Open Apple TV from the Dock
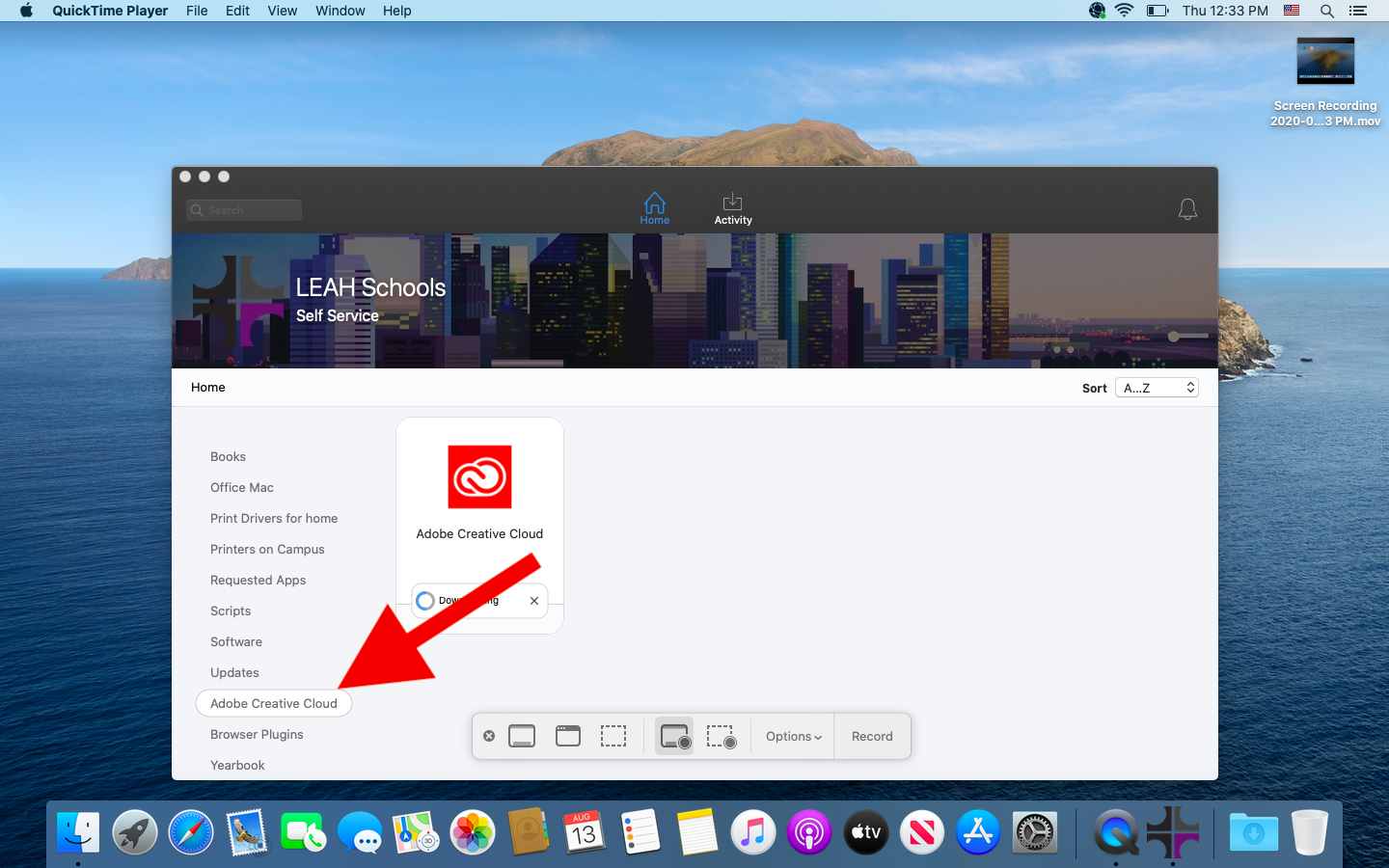Viewport: 1389px width, 868px height. tap(866, 832)
